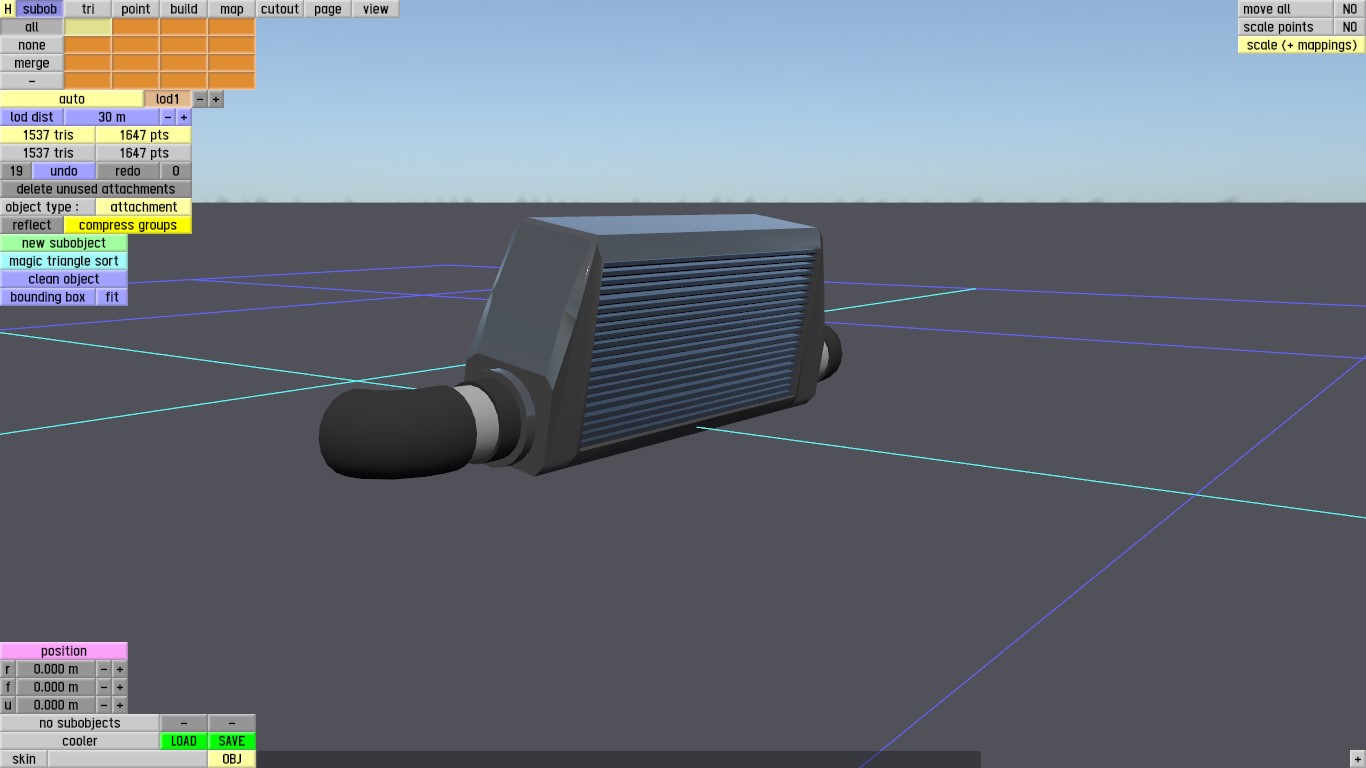This screenshot has width=1366, height=768.
Task: Load an object with green LOAD button
Action: pyautogui.click(x=184, y=741)
